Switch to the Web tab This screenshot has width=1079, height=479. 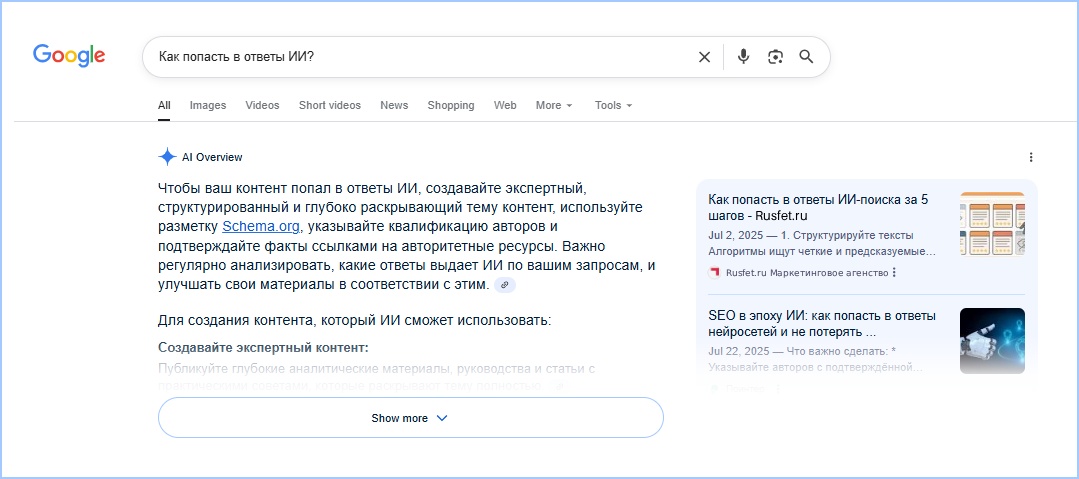505,105
